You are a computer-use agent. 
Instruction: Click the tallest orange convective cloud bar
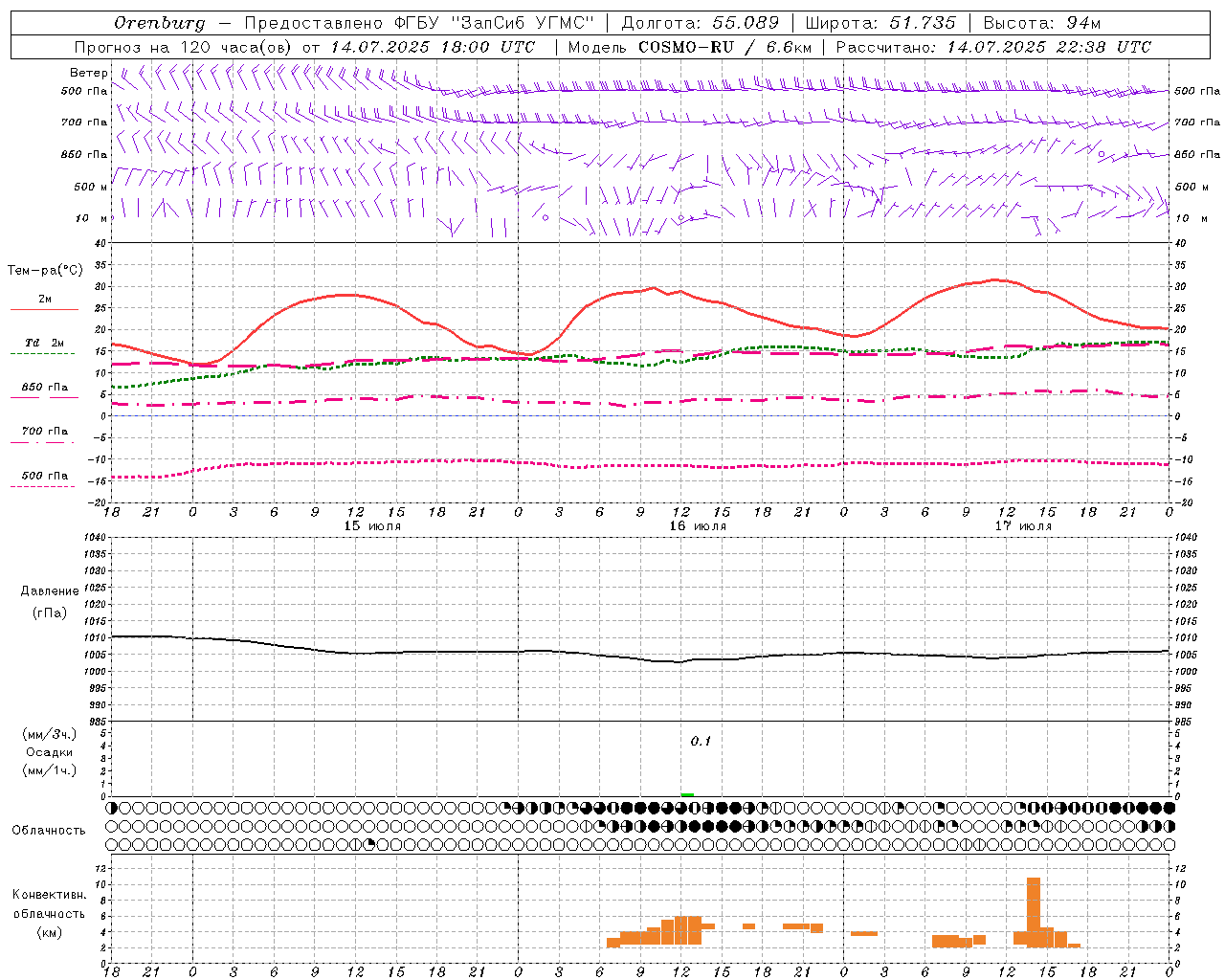[x=1034, y=912]
